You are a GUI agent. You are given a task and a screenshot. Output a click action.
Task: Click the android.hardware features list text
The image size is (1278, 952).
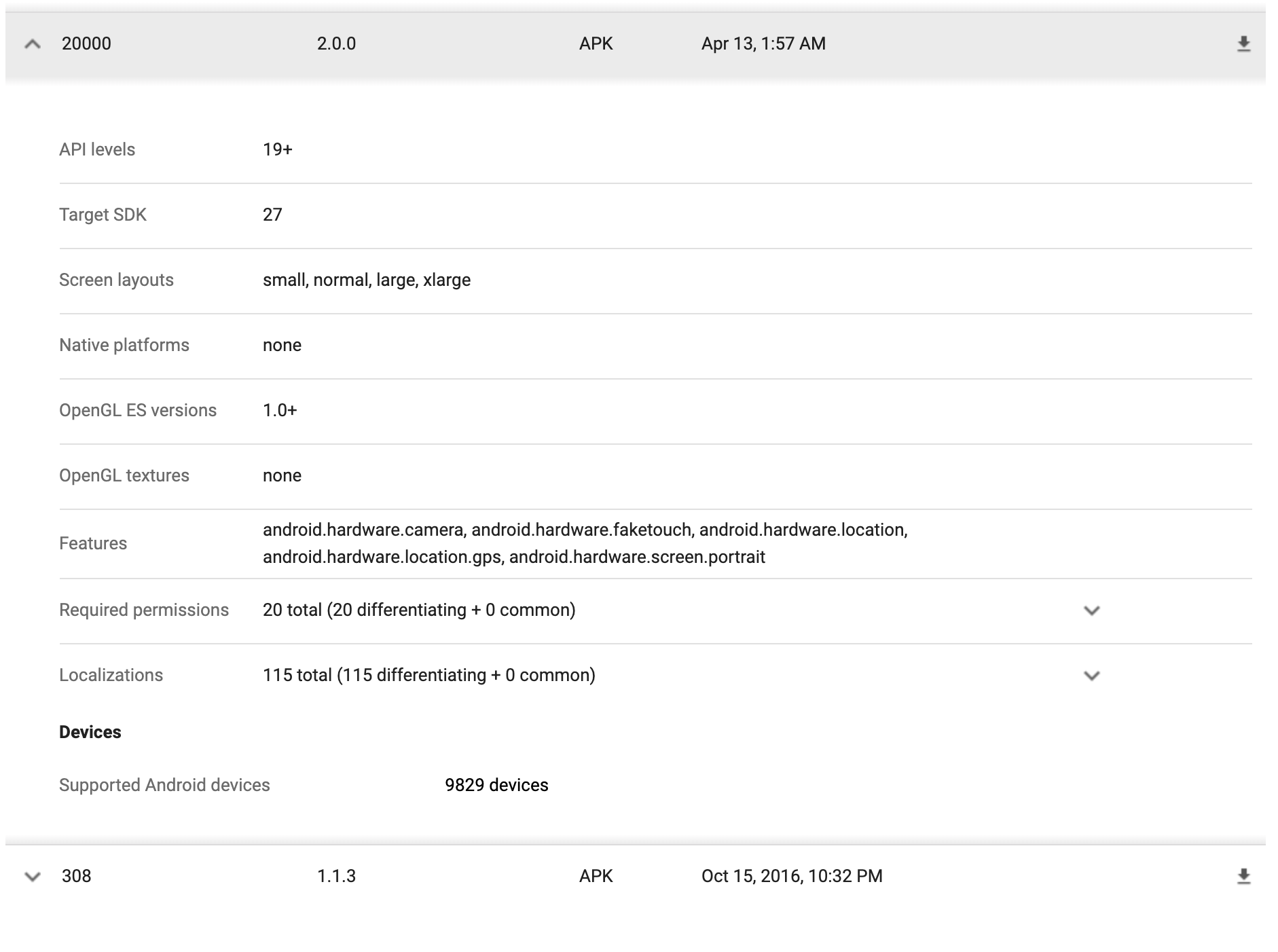point(585,544)
